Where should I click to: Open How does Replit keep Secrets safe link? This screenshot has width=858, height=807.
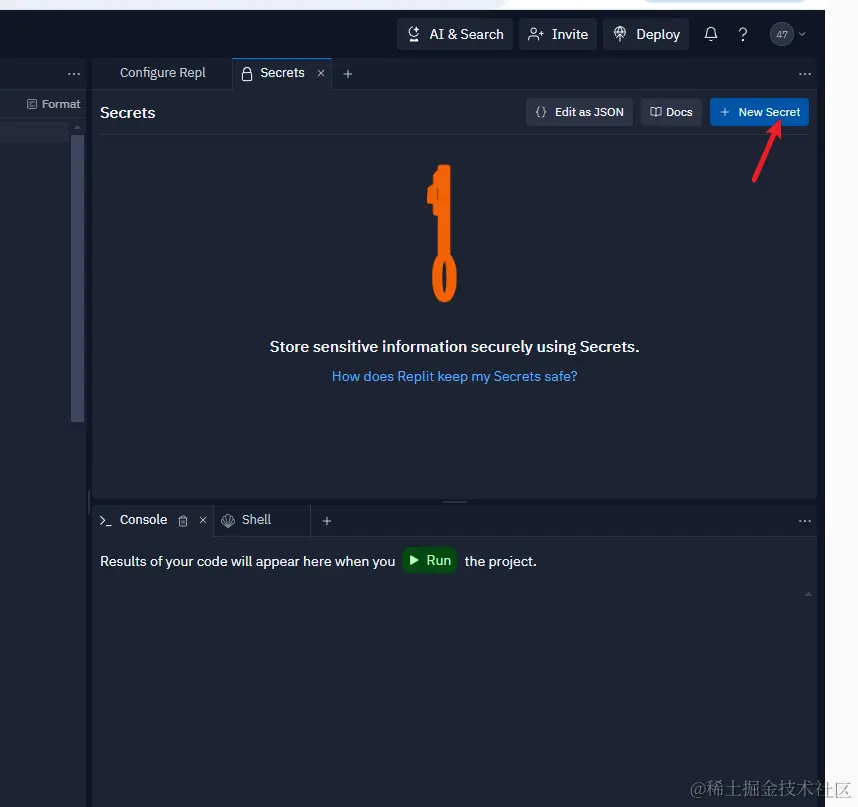(454, 376)
